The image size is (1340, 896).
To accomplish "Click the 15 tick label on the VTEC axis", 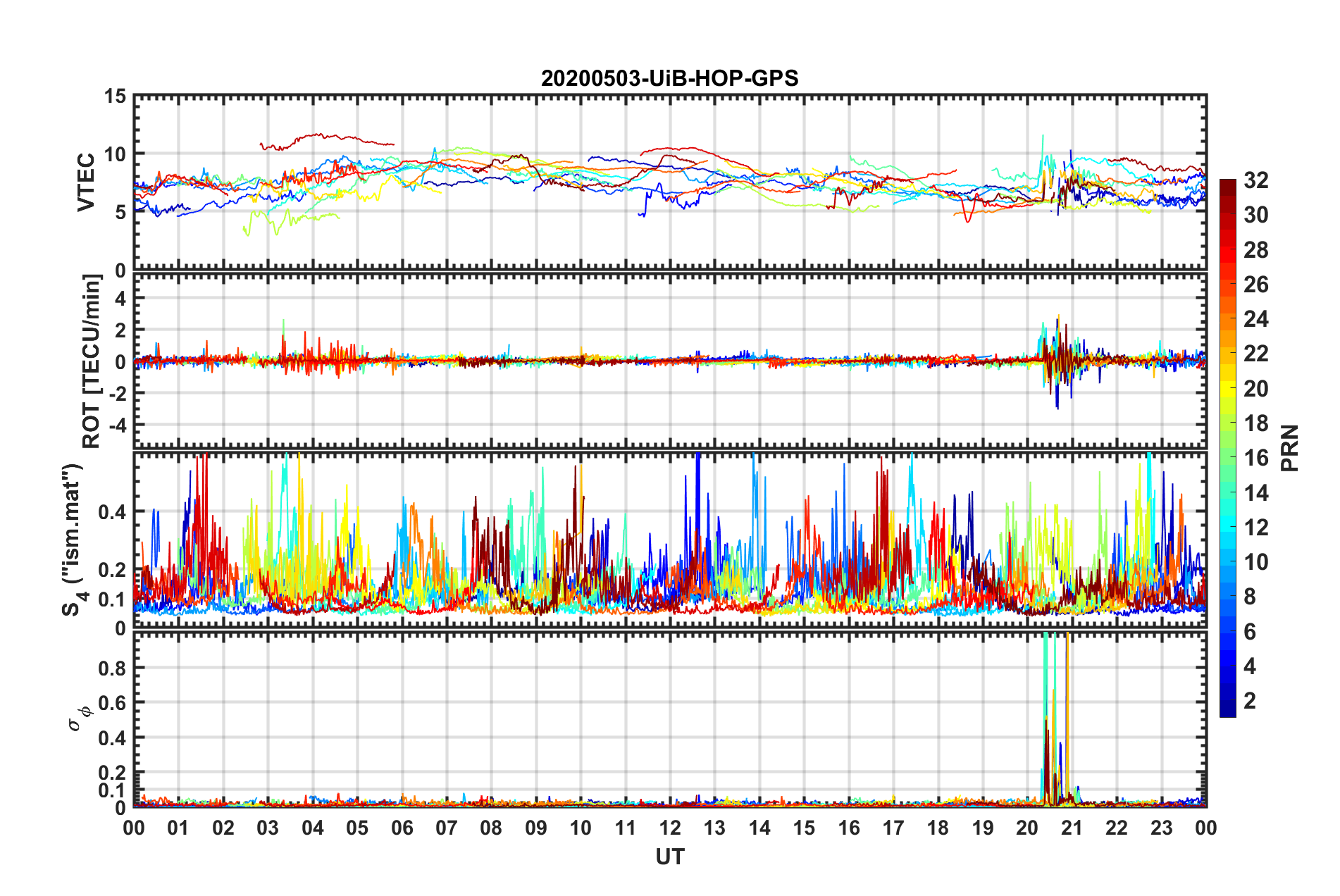I will 115,96.
